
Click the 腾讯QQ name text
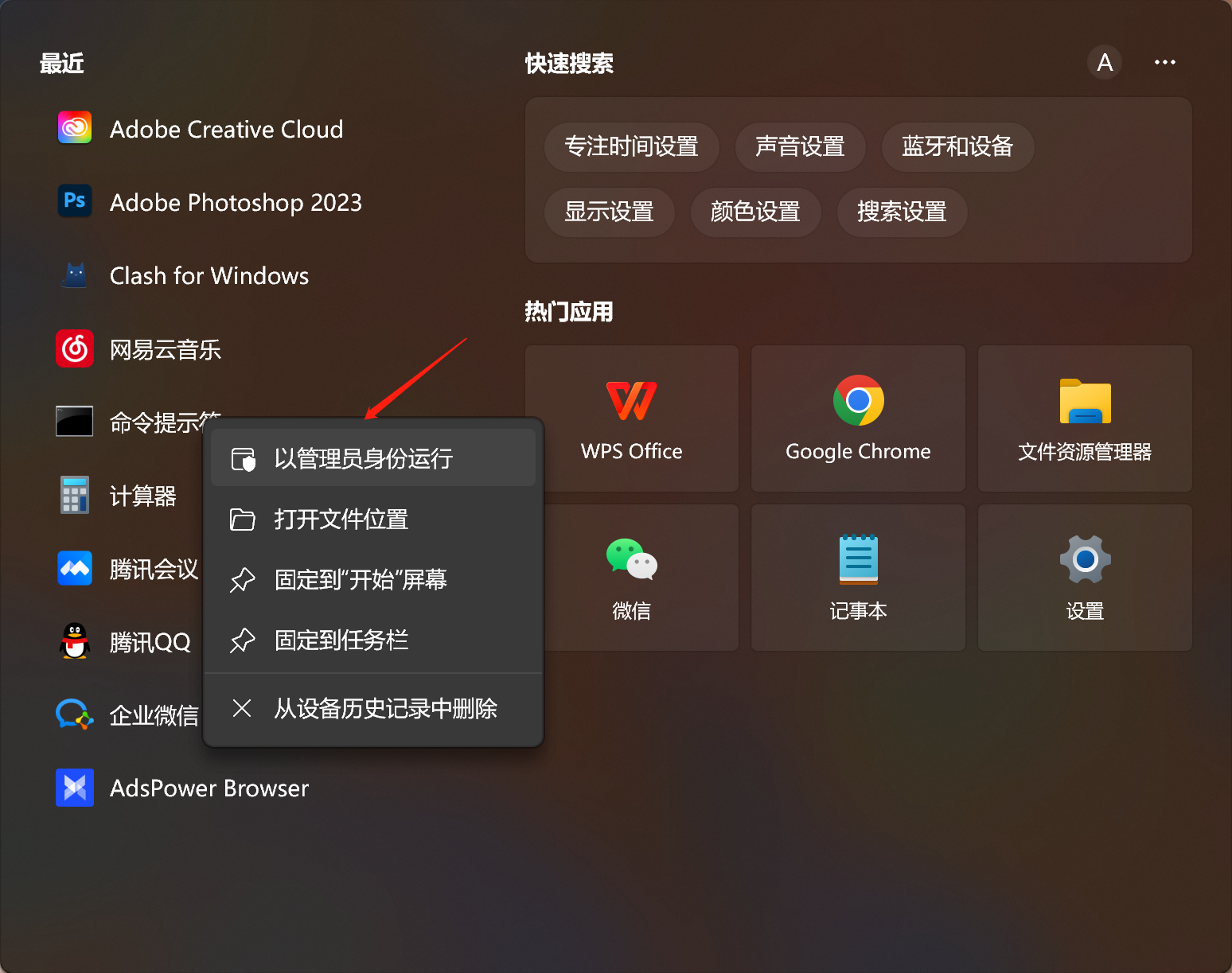coord(150,642)
